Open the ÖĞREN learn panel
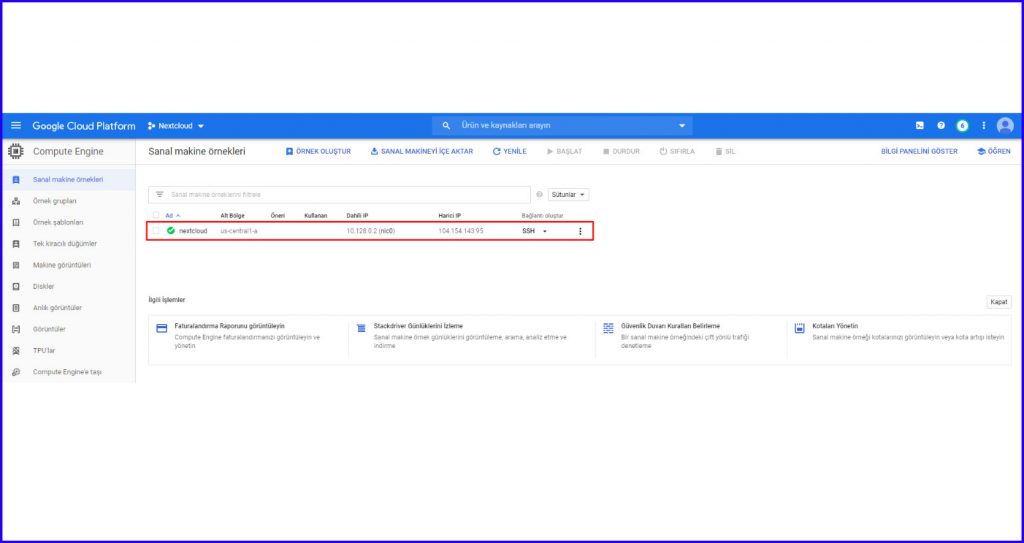The height and width of the screenshot is (543, 1024). (993, 152)
